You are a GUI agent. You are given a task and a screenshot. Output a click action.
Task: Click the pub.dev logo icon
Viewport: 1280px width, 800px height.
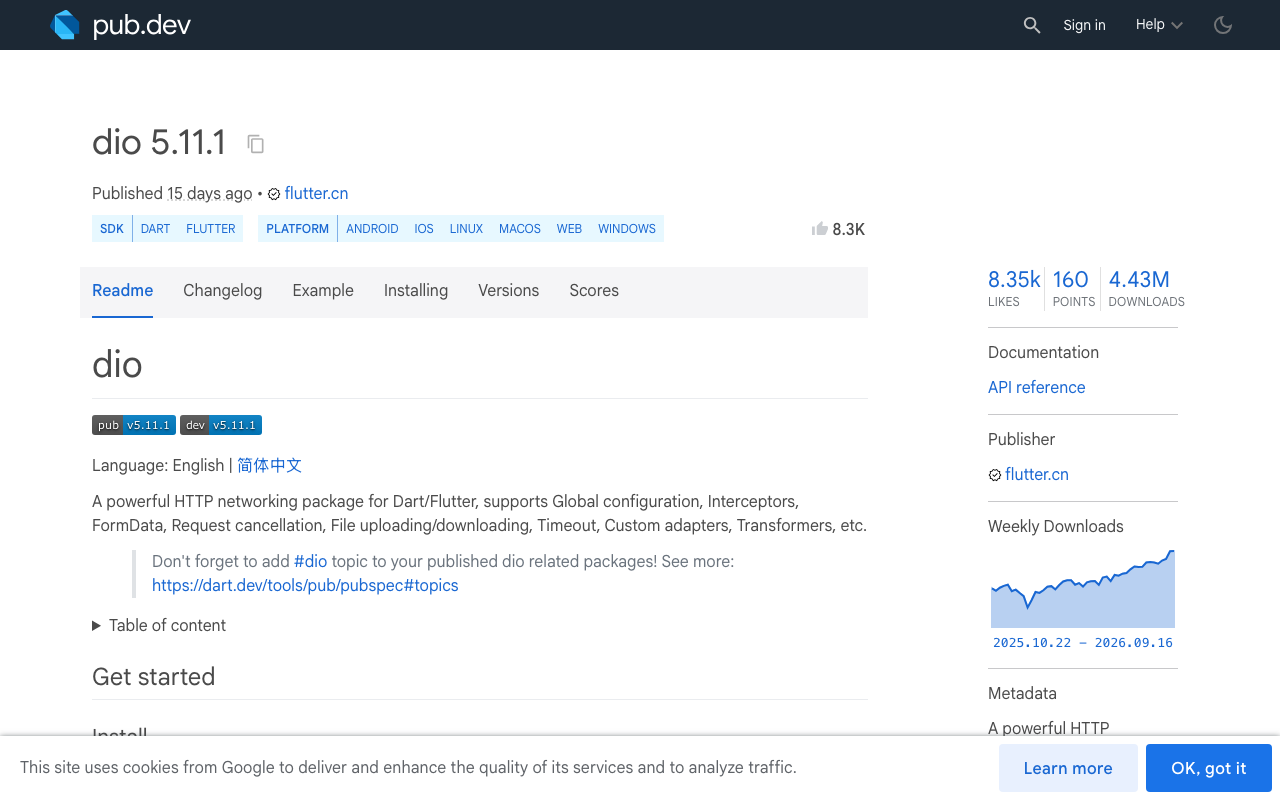[x=65, y=25]
